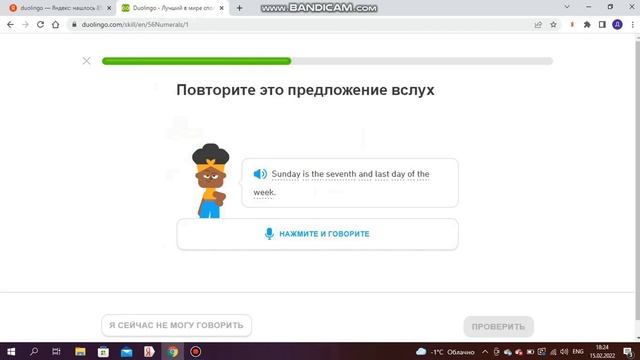This screenshot has width=640, height=360.
Task: Open Yandex browser from taskbar
Action: click(x=149, y=351)
